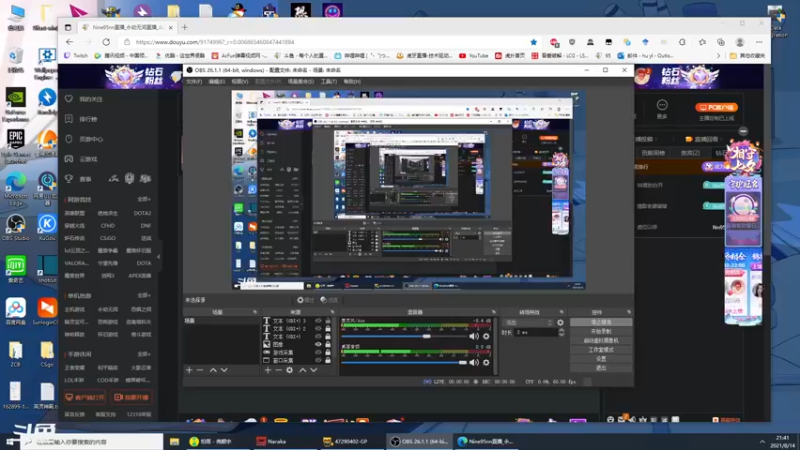
Task: Open the OBS File menu
Action: tap(194, 82)
